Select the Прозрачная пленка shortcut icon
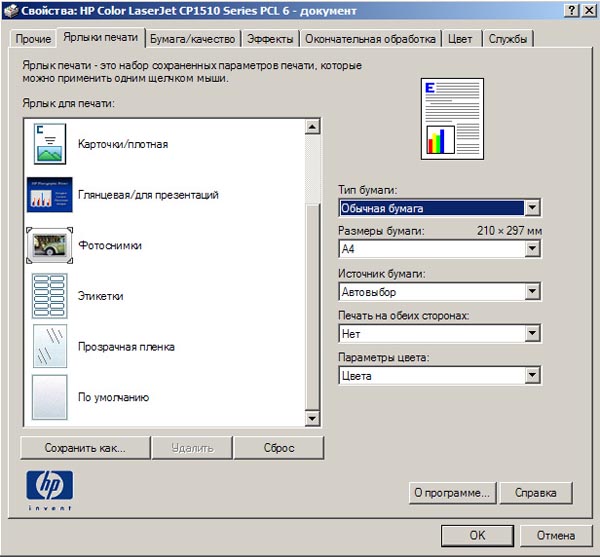This screenshot has width=600, height=557. [x=50, y=346]
